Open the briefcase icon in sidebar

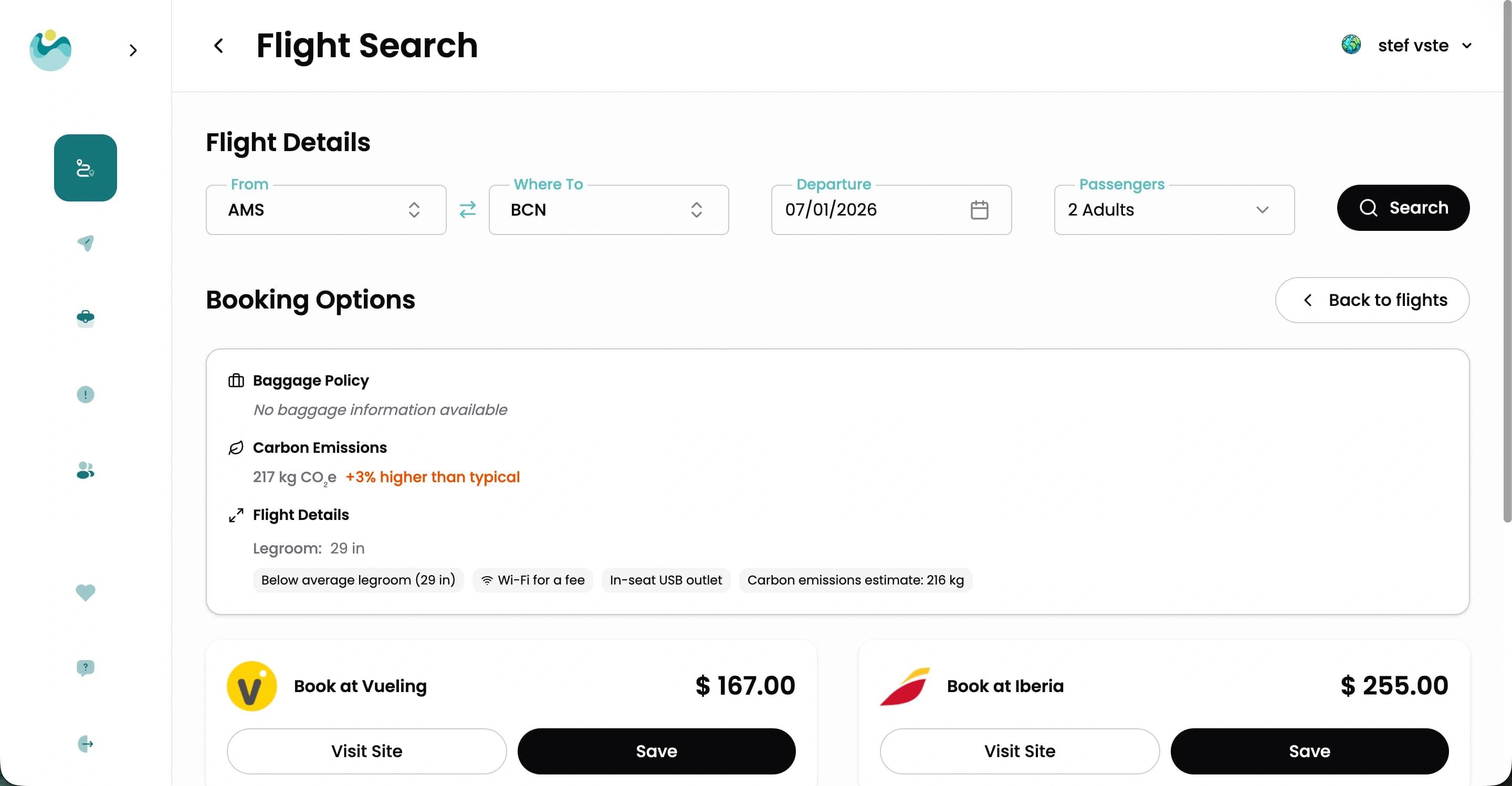coord(86,318)
